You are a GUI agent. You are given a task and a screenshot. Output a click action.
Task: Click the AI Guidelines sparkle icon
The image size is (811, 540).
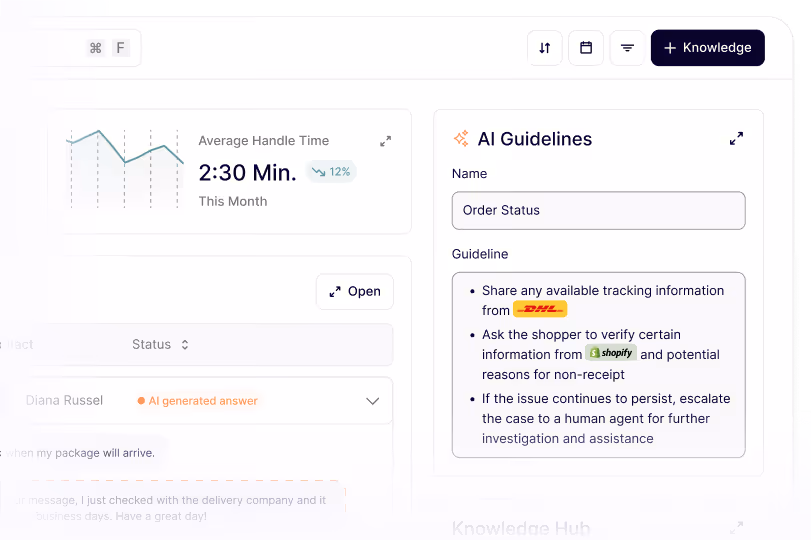461,139
